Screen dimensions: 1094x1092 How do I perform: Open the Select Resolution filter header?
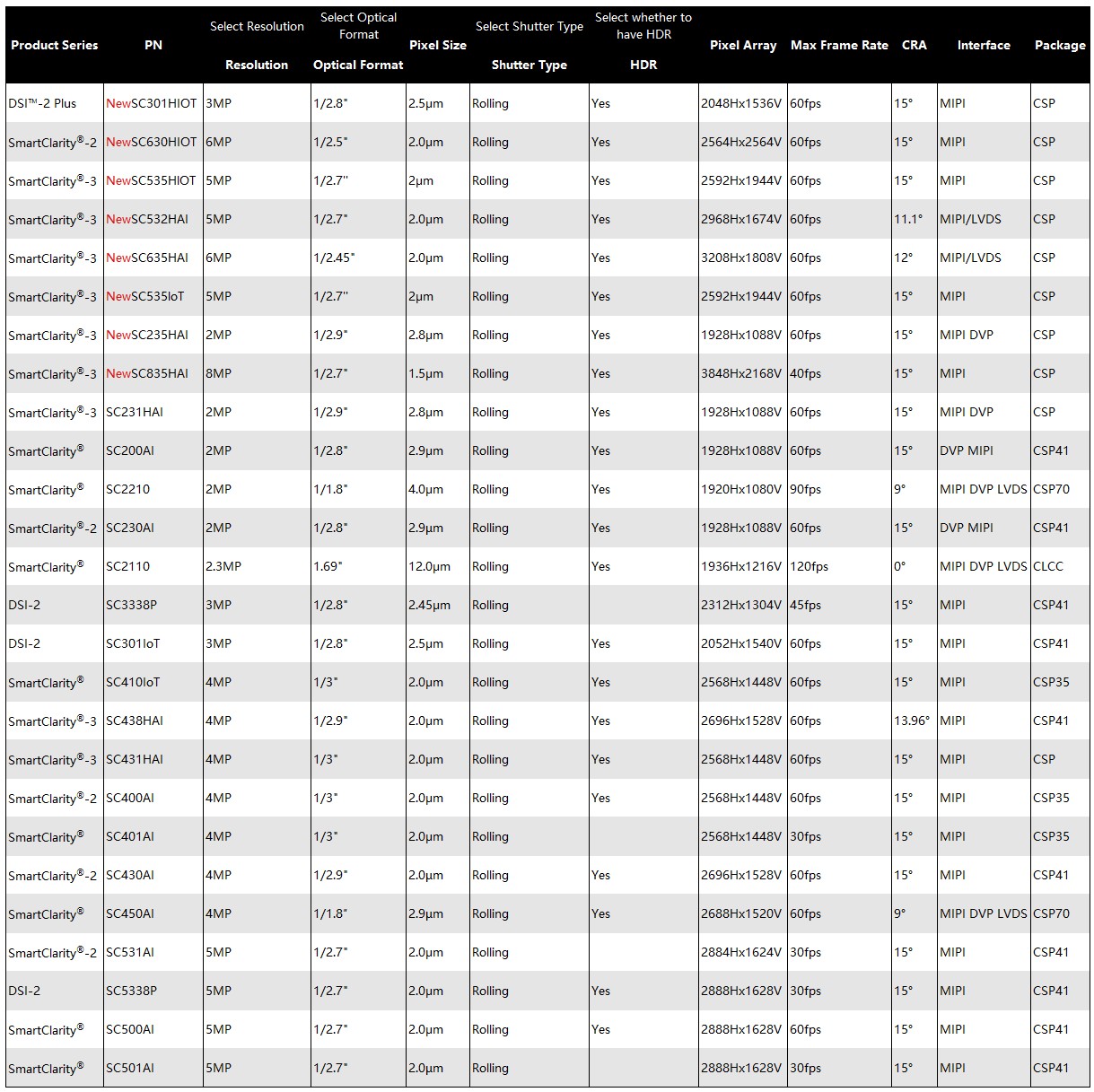(x=257, y=27)
